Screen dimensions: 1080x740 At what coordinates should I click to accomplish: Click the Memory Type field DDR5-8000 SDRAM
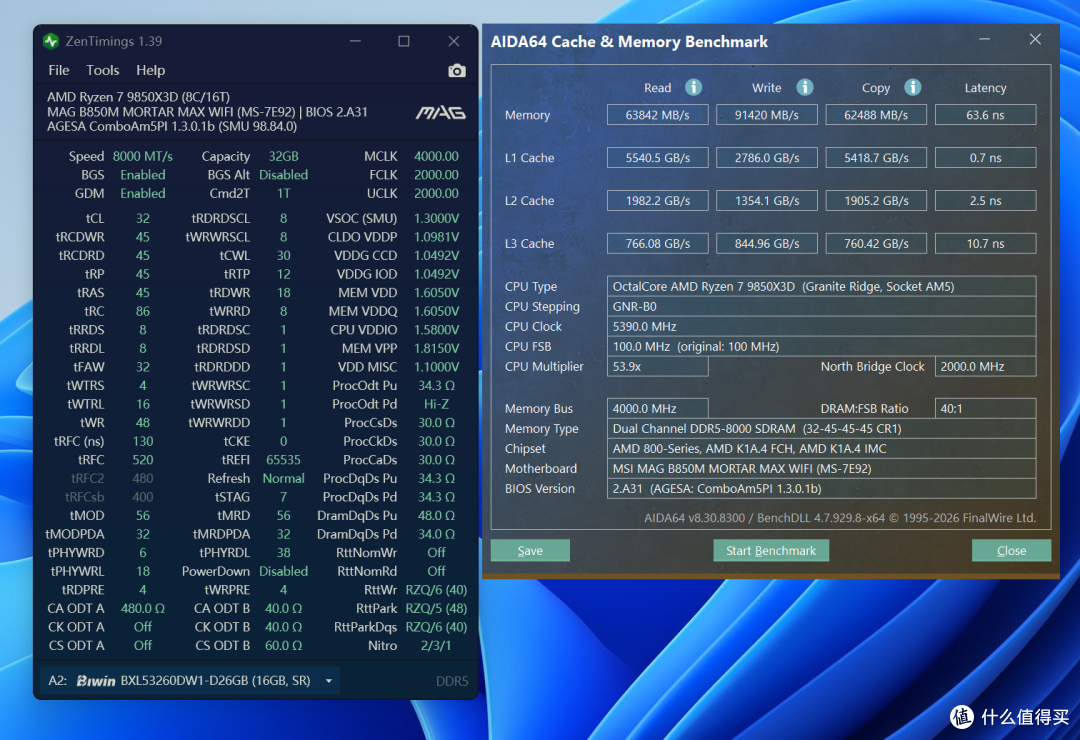pos(822,429)
